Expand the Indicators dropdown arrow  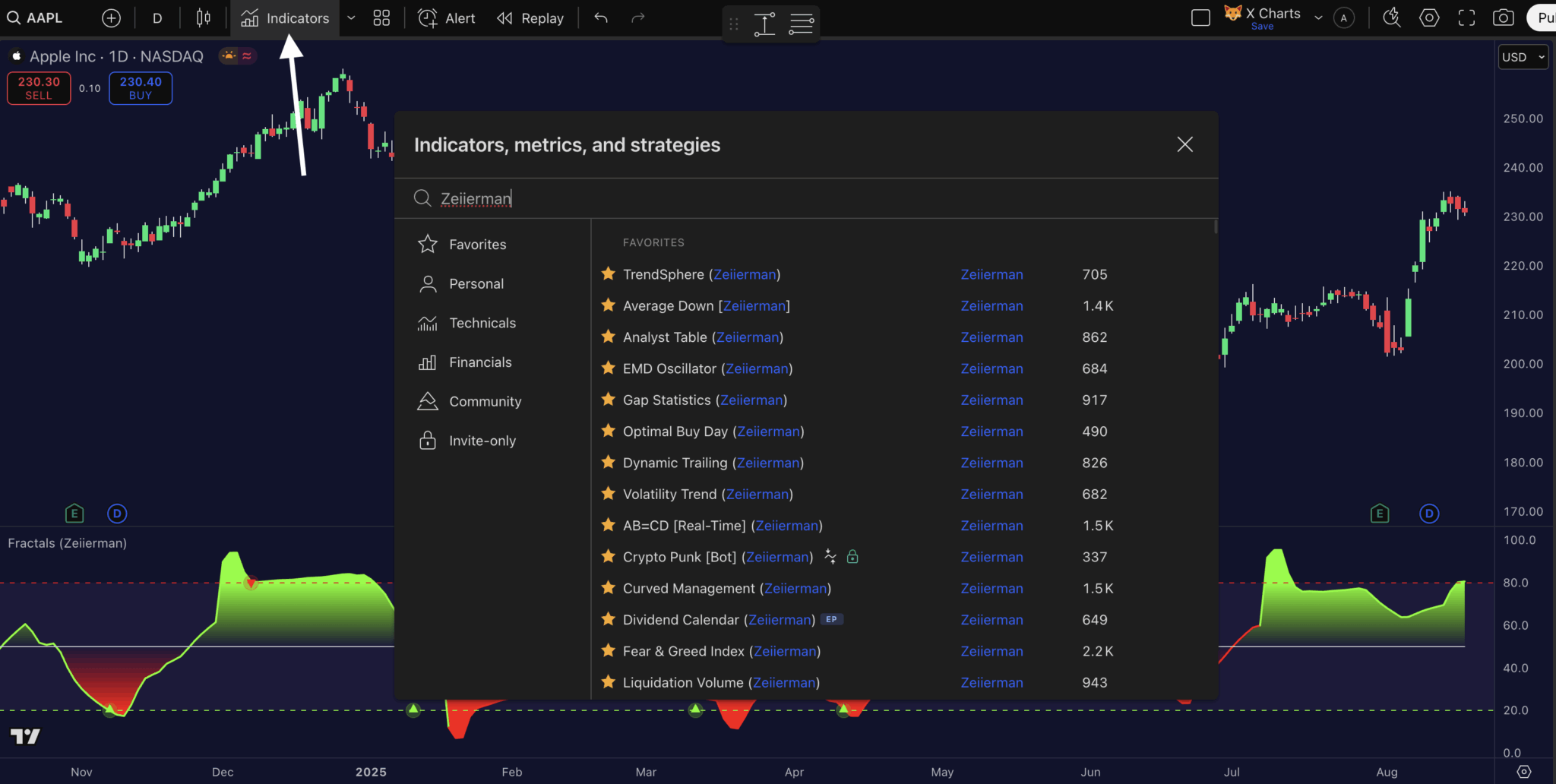point(351,17)
